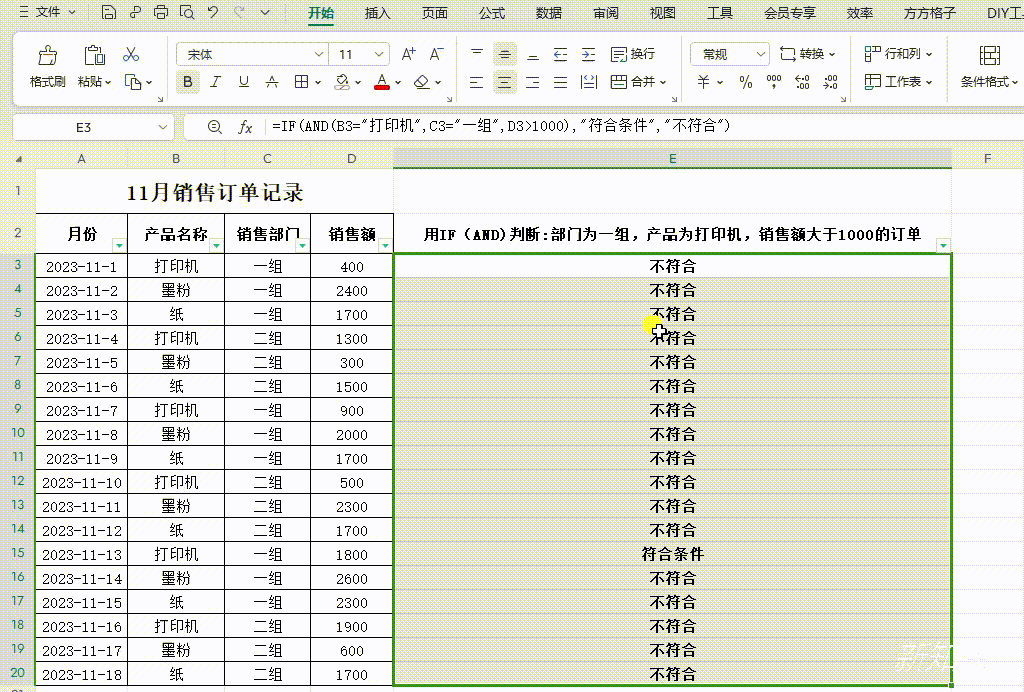Apply thousands separator style
This screenshot has height=692, width=1024.
pyautogui.click(x=774, y=82)
